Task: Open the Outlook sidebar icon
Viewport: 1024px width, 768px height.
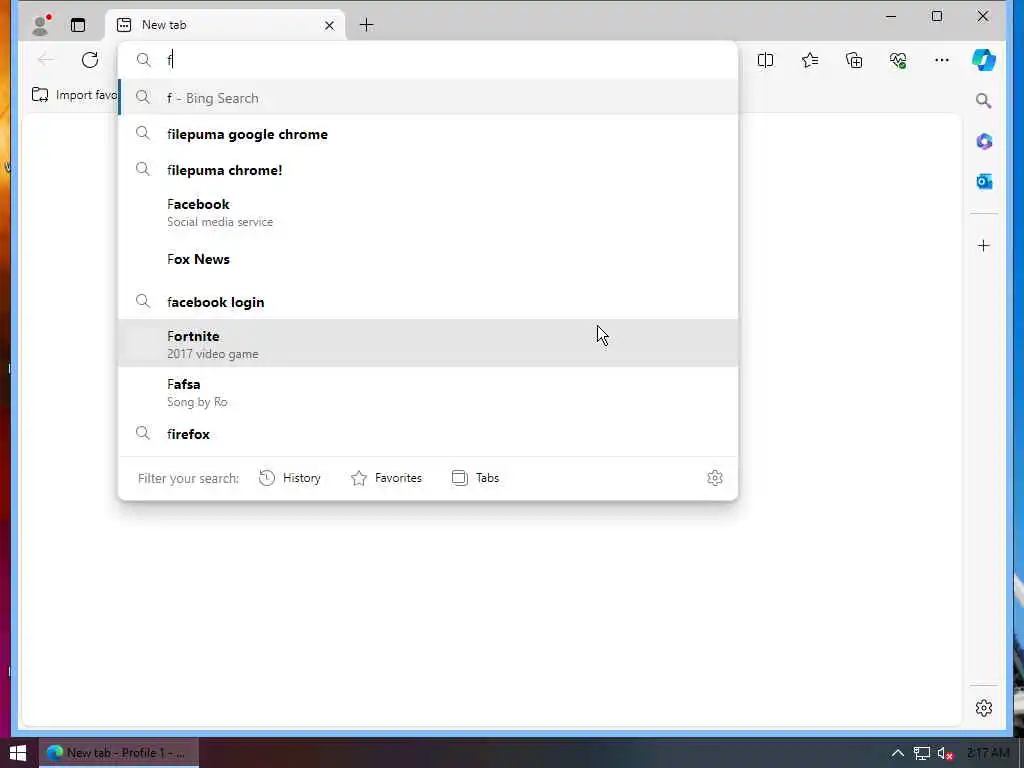Action: (984, 182)
